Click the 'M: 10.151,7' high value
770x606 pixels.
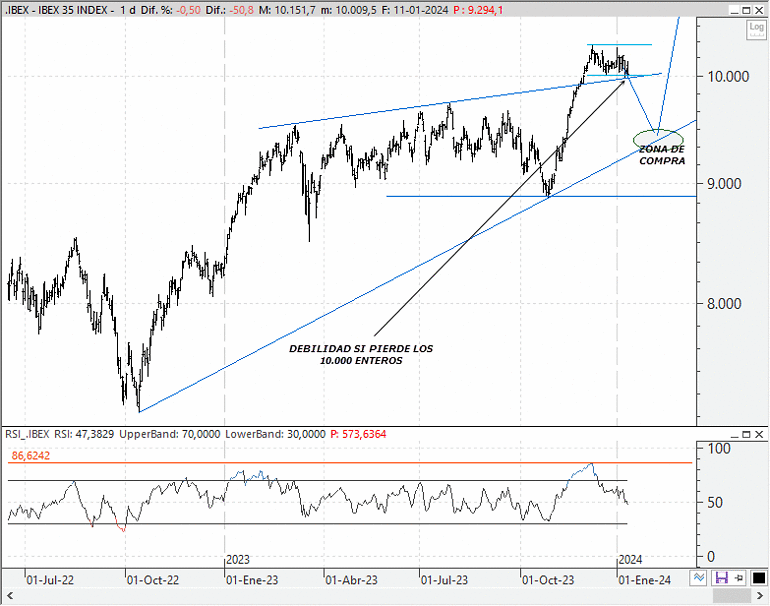point(287,10)
